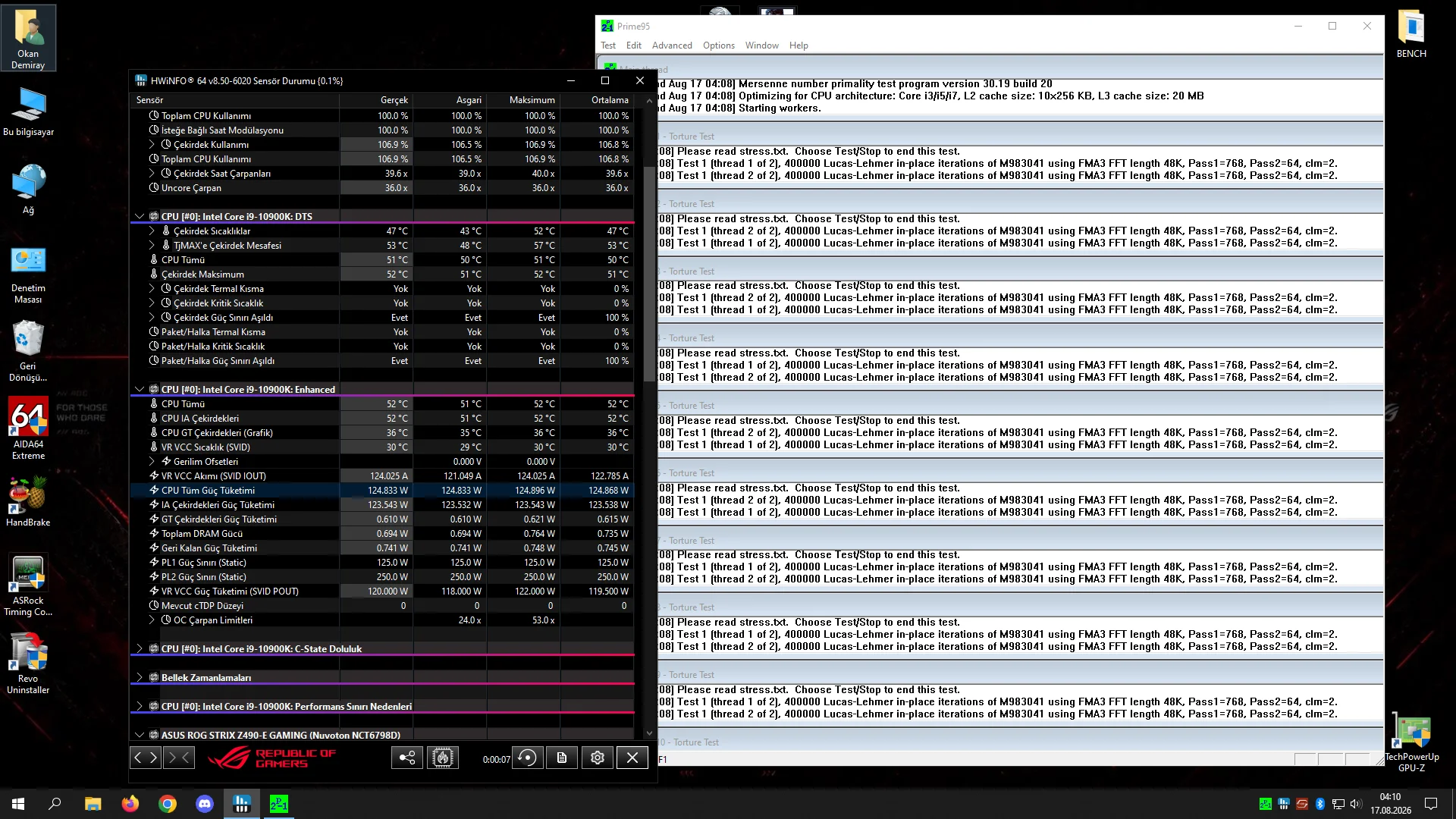The image size is (1456, 819).
Task: Select the Okan Demiray user folder
Action: (28, 39)
